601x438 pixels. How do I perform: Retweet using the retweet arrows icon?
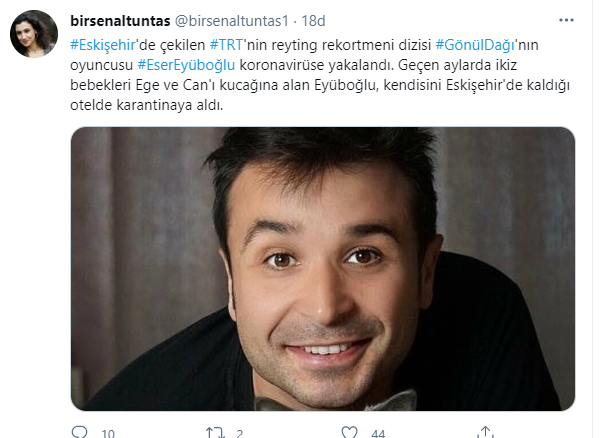(x=215, y=433)
